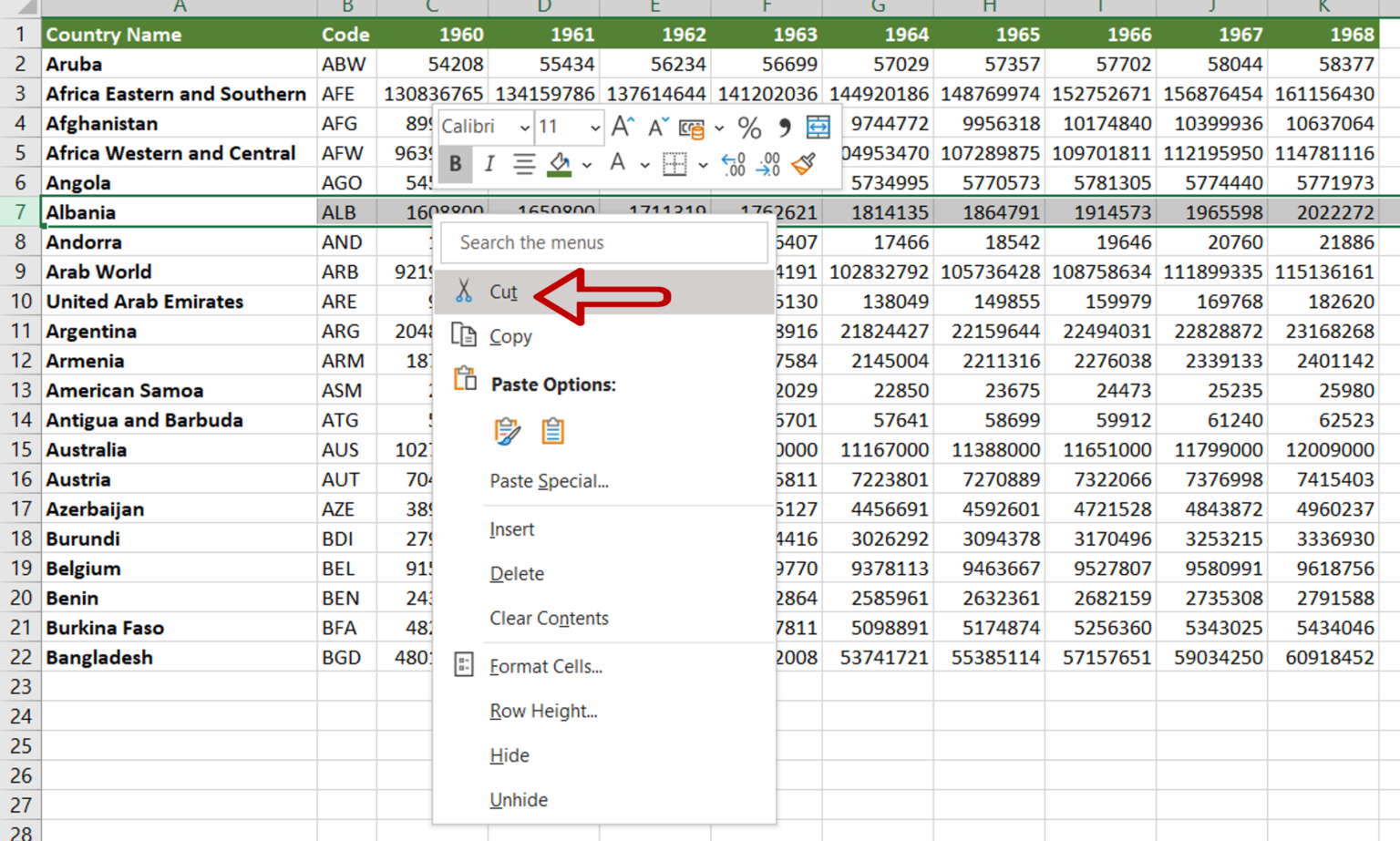The width and height of the screenshot is (1400, 841).
Task: Click the AFG code cell
Action: point(346,123)
